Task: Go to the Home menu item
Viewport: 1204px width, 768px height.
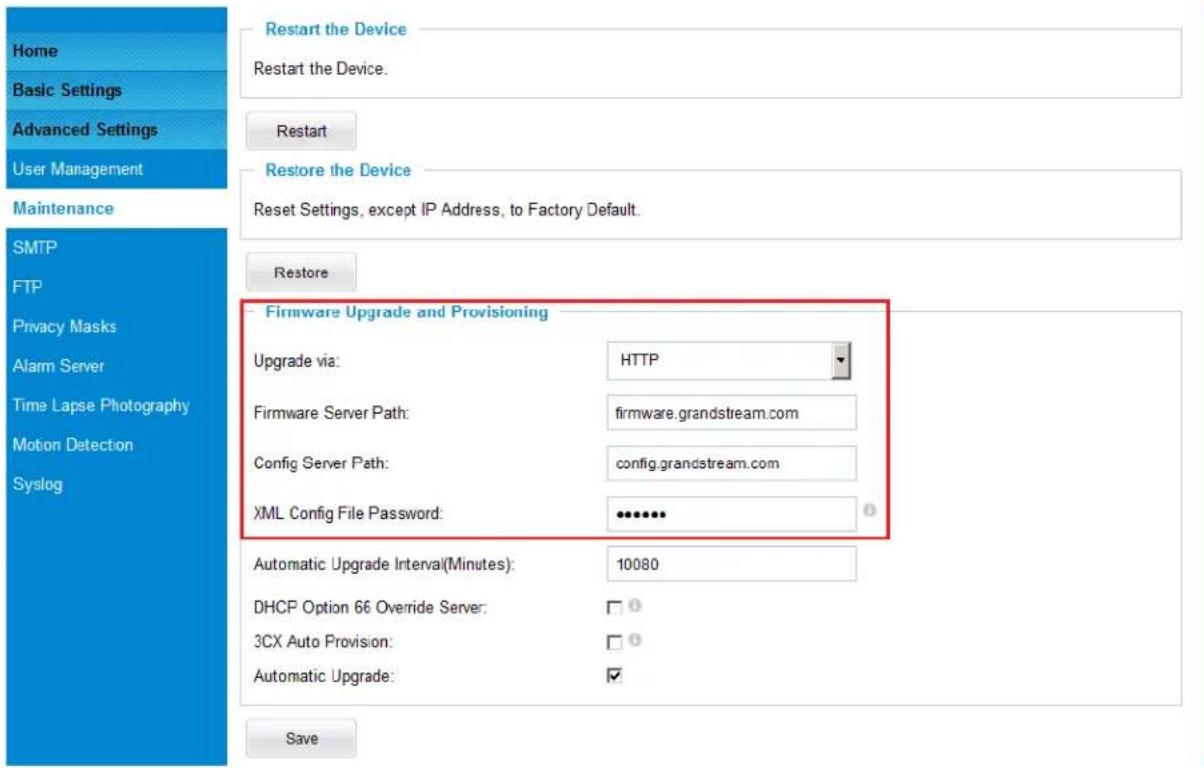Action: [113, 51]
